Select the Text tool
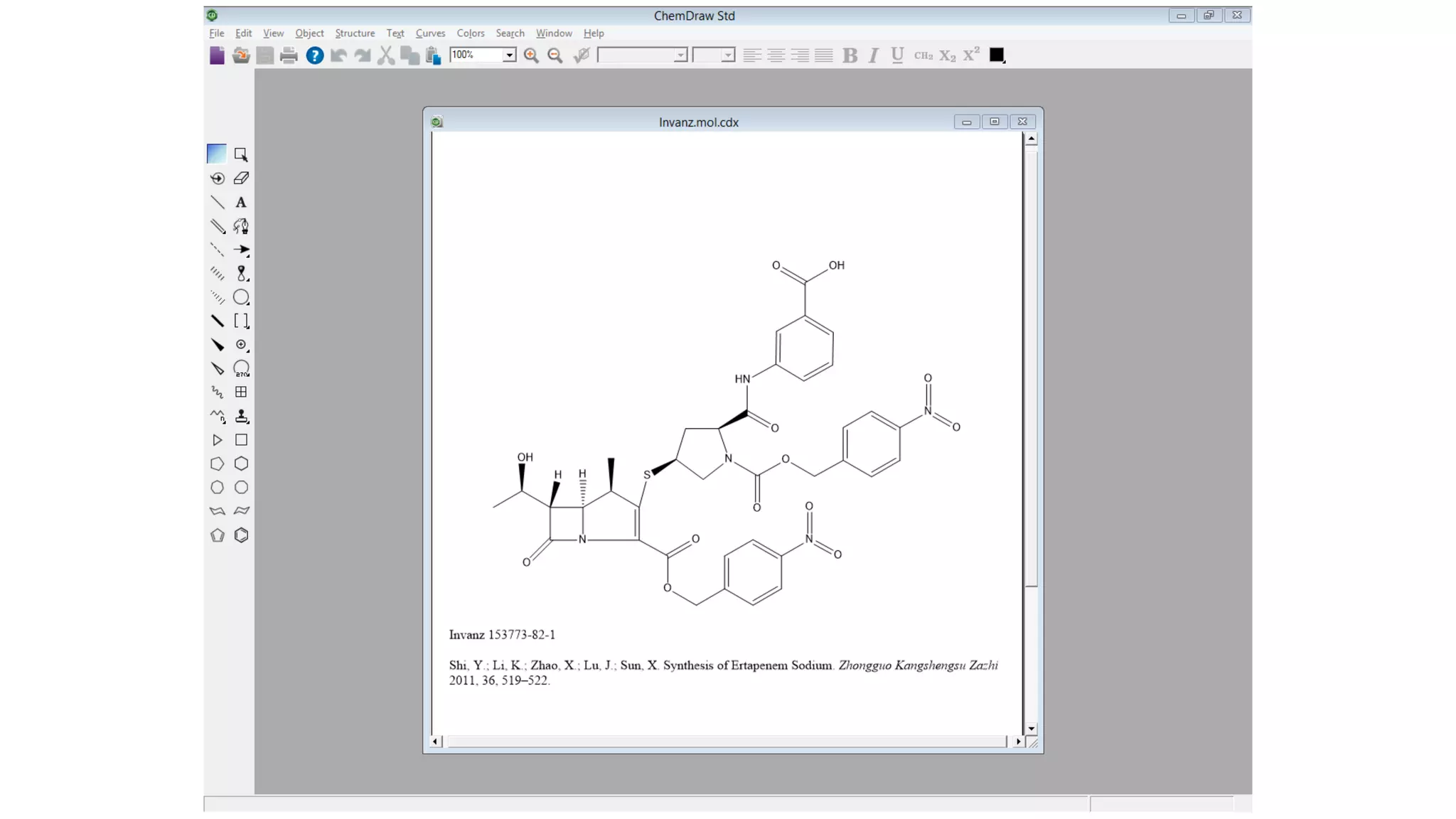Screen dimensions: 1456x819 pos(241,203)
